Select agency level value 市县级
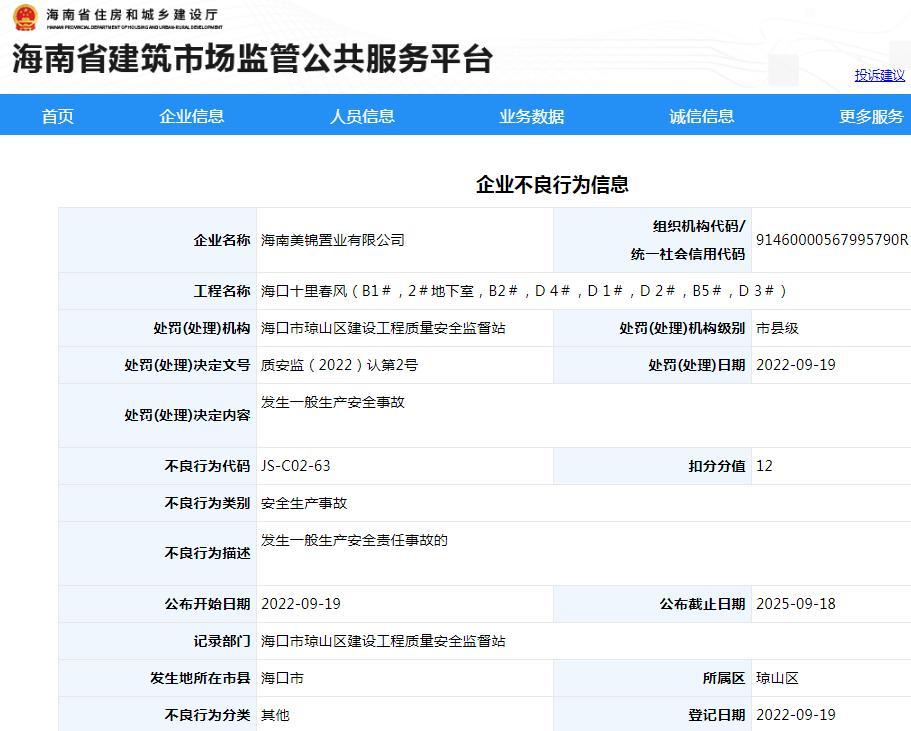The image size is (911, 731). (x=777, y=328)
